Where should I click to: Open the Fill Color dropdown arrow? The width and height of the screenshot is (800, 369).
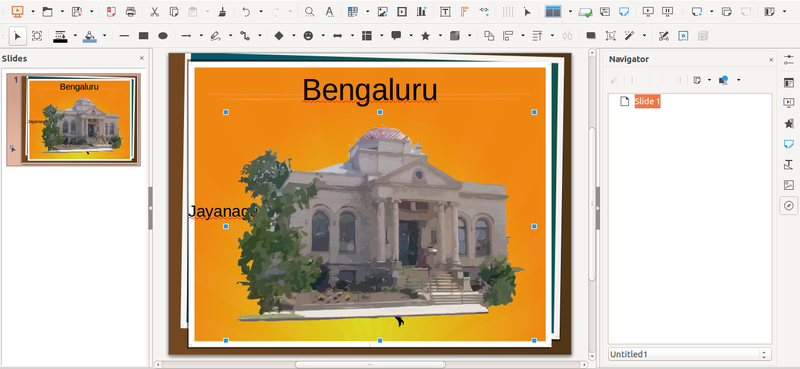click(105, 36)
